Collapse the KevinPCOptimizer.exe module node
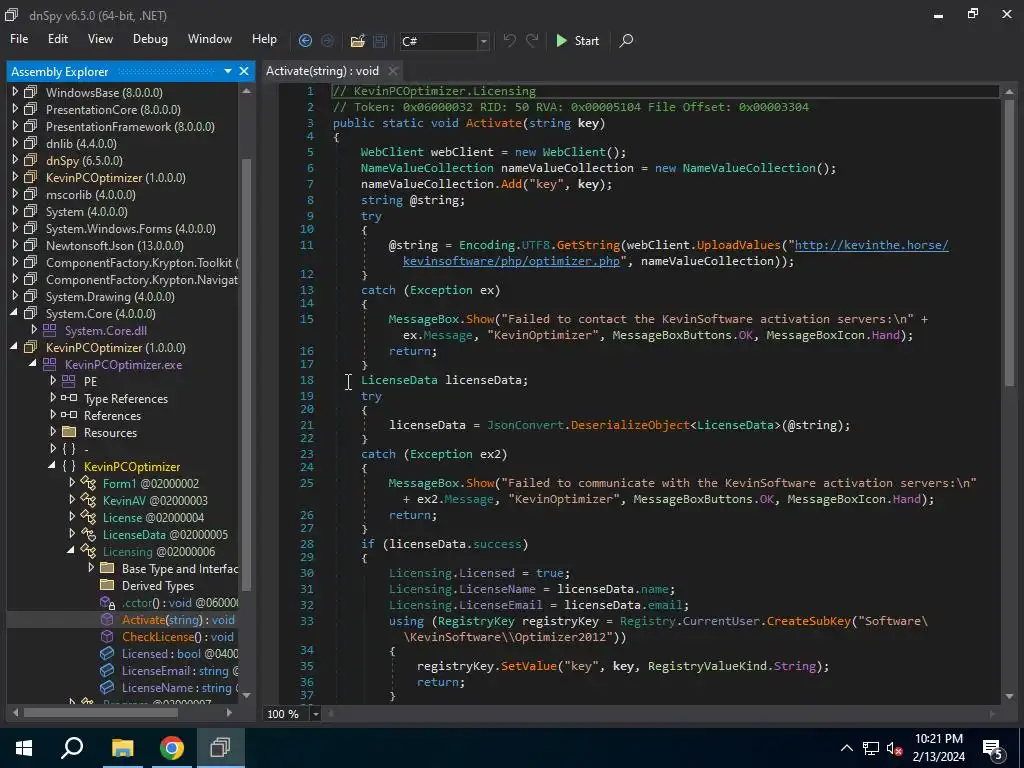1024x768 pixels. (33, 364)
